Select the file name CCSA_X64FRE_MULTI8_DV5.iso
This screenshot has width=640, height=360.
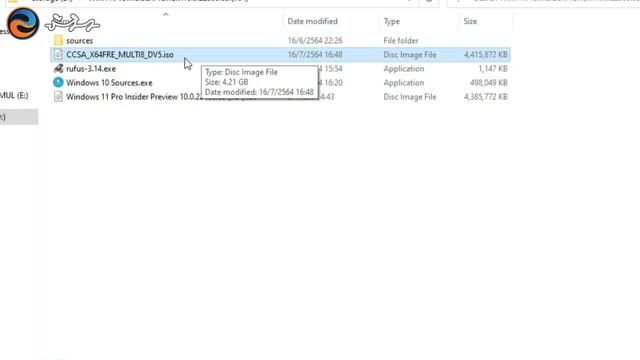[120, 54]
